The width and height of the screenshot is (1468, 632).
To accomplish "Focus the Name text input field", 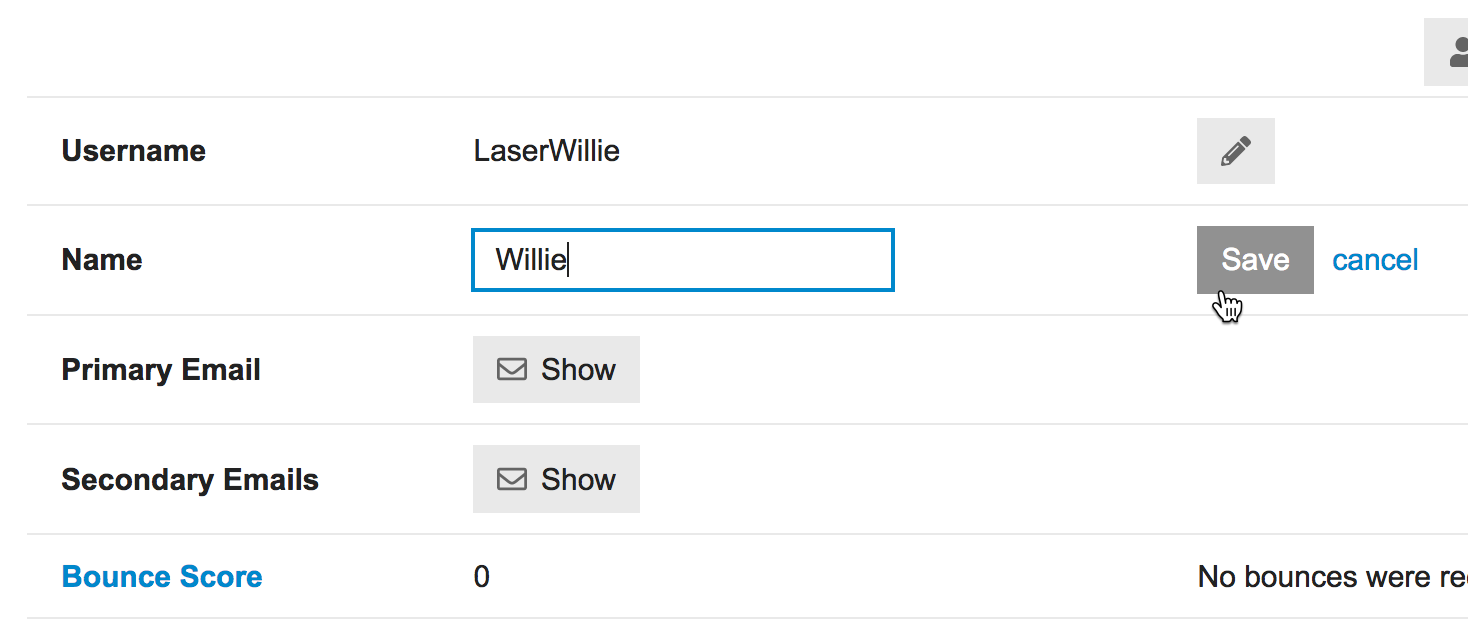I will [x=683, y=260].
